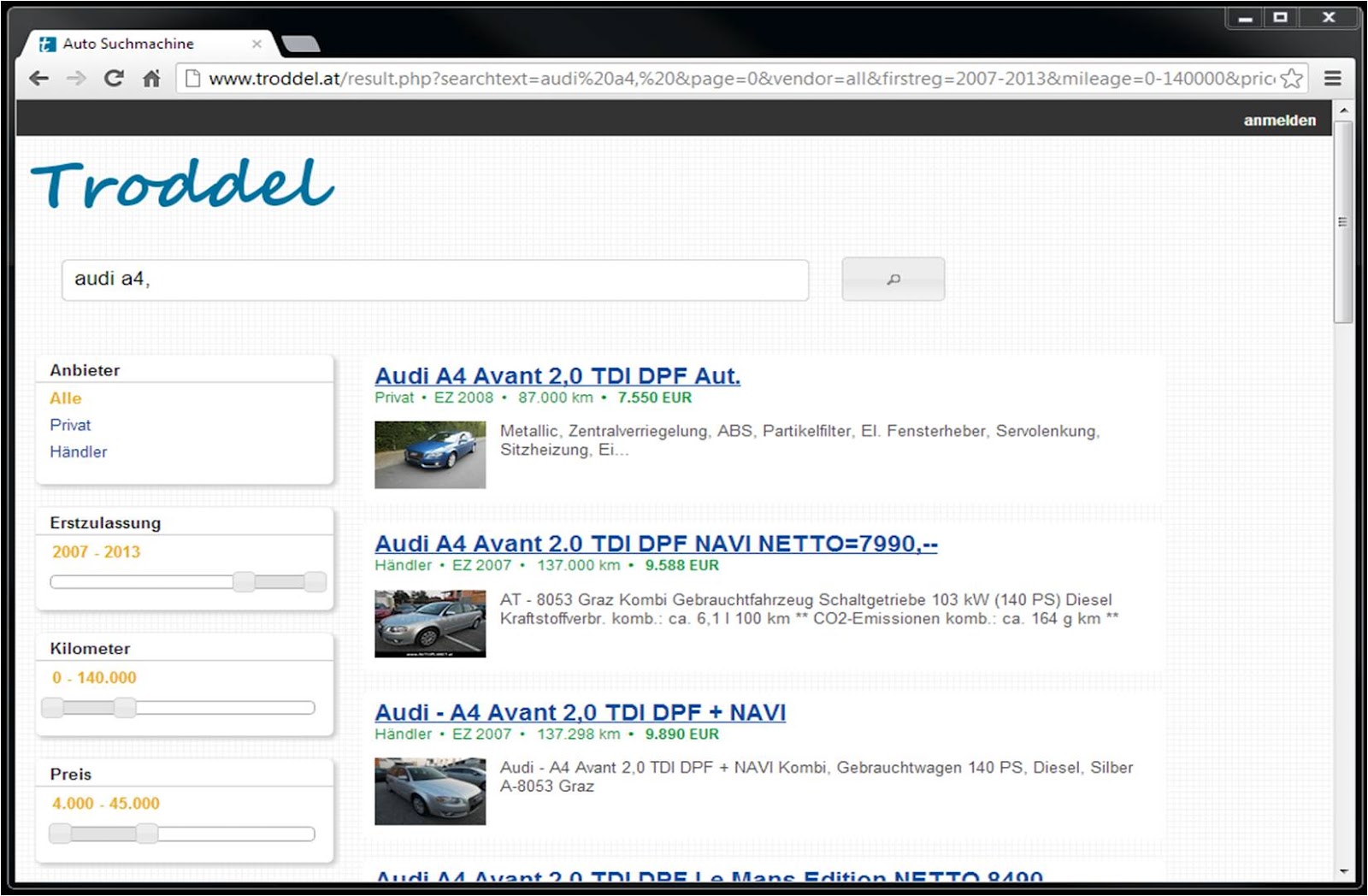The width and height of the screenshot is (1368, 896).
Task: Filter by Privat sellers
Action: 70,425
